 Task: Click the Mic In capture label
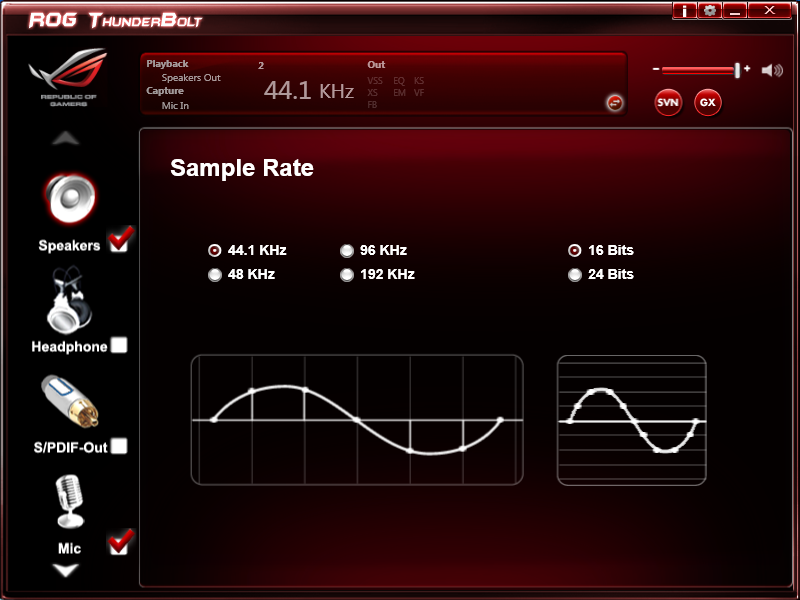(x=176, y=106)
